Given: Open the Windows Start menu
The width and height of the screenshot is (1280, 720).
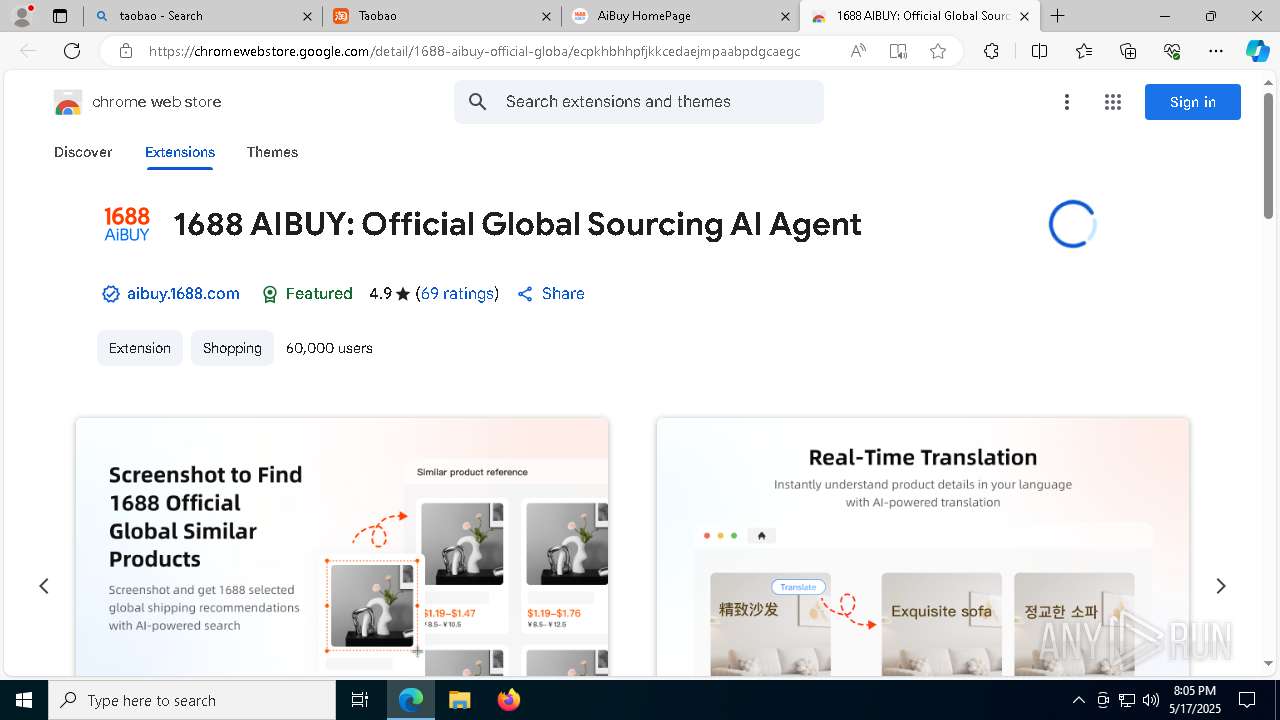Looking at the screenshot, I should [24, 700].
